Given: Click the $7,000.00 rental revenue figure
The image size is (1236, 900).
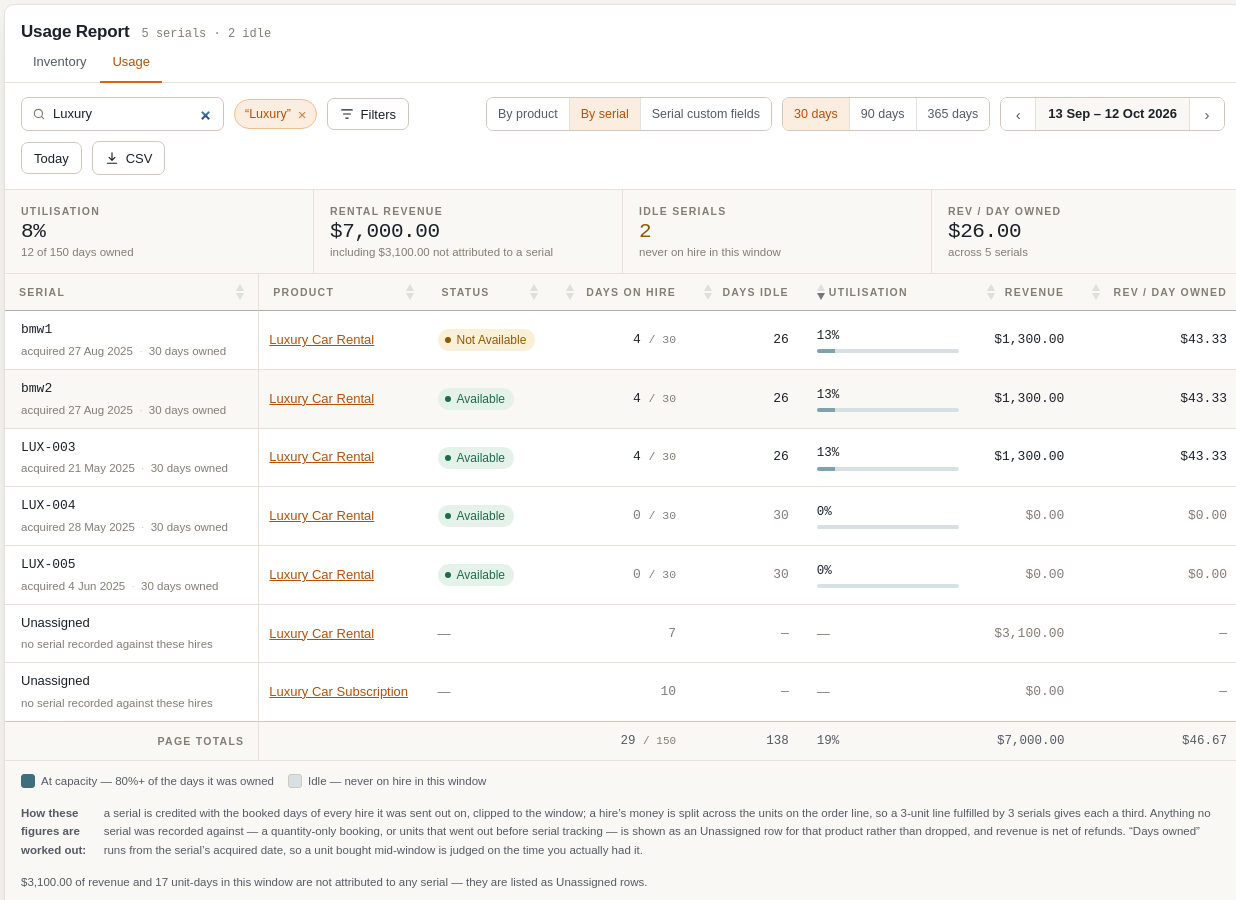Looking at the screenshot, I should coord(385,231).
